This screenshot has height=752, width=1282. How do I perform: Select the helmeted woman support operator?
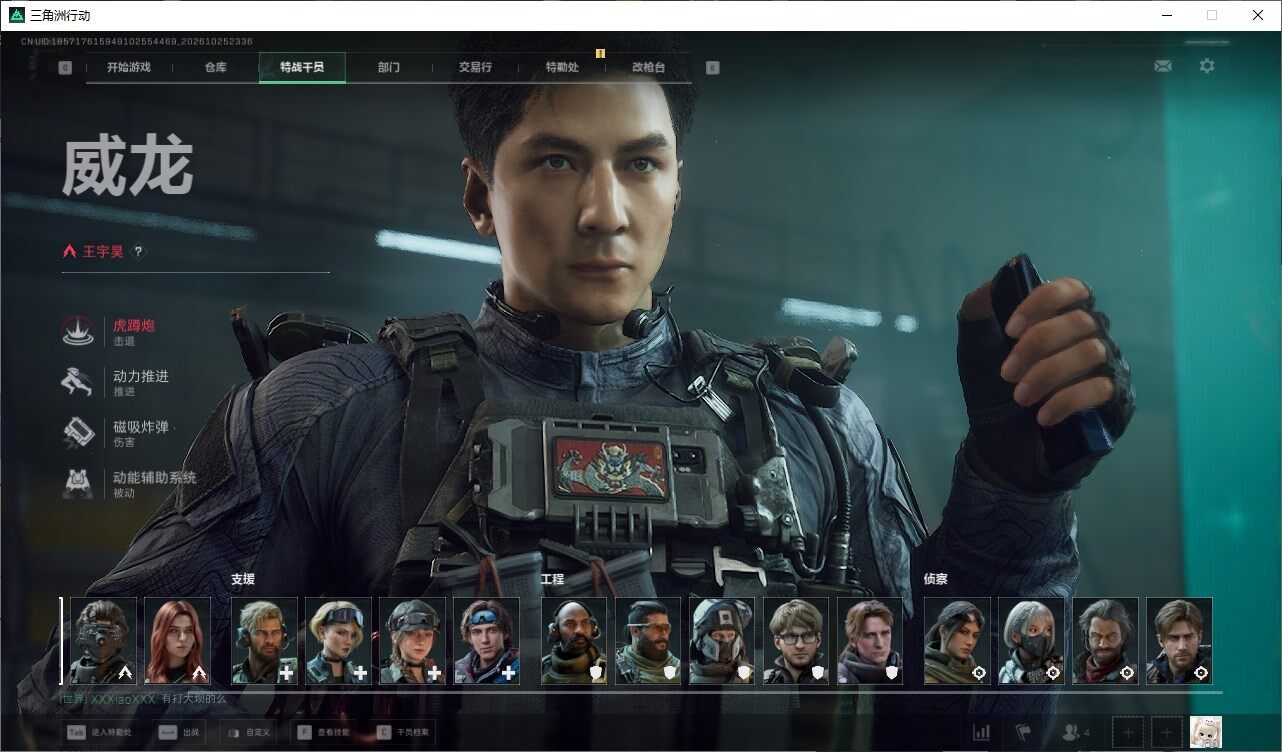point(412,641)
